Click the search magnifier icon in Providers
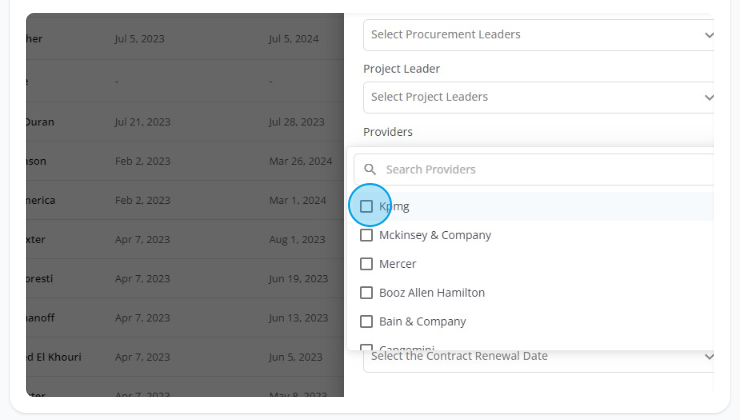The image size is (740, 420). point(370,169)
